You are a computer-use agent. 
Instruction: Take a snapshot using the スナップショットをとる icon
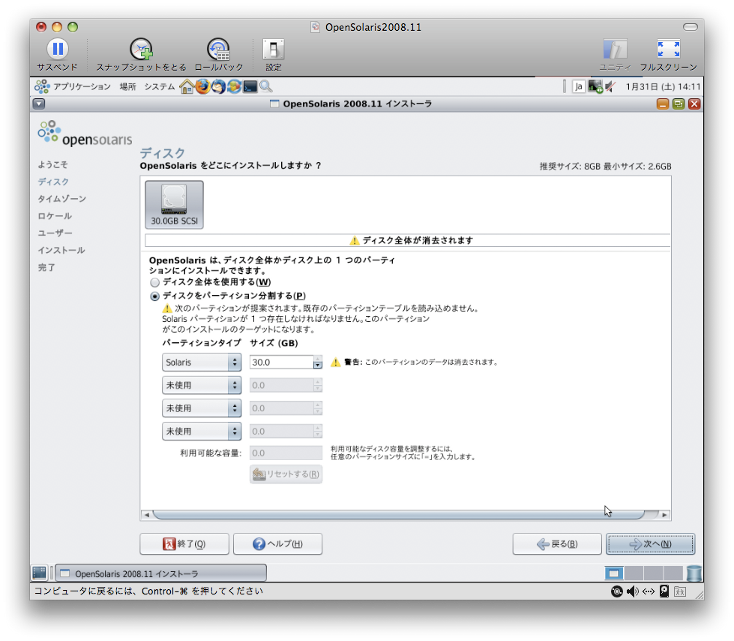(x=141, y=49)
